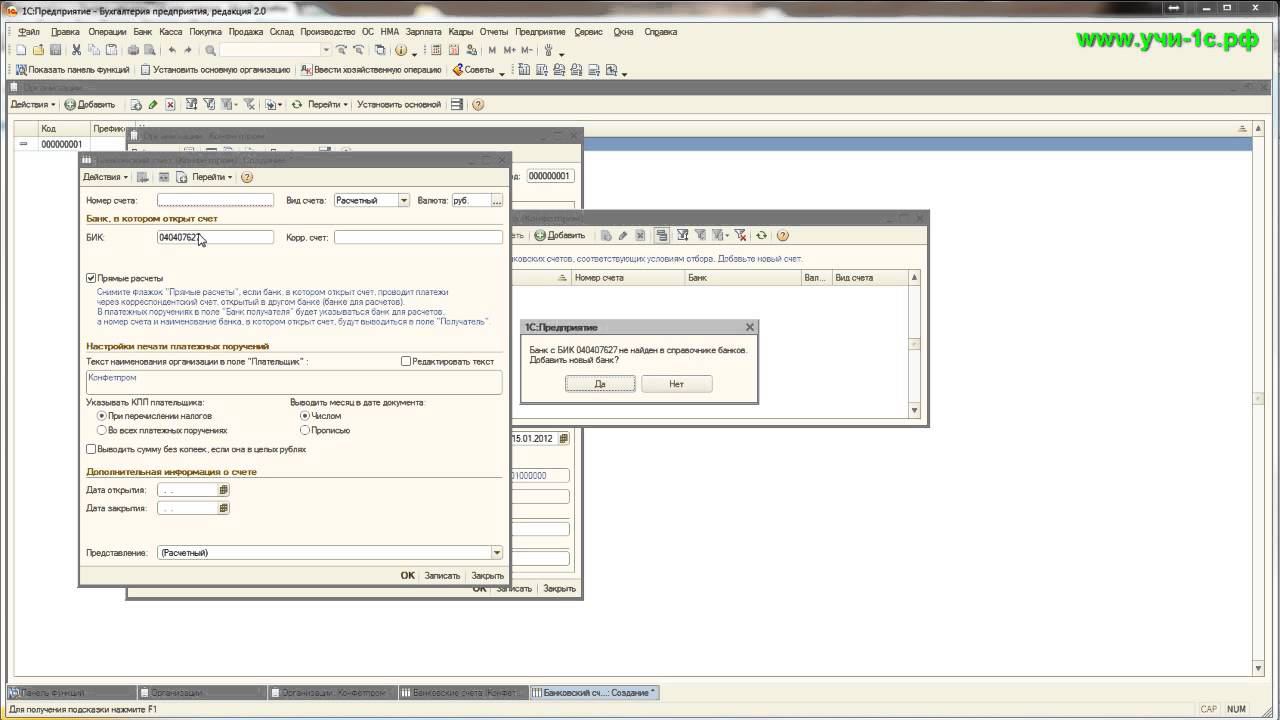Open the Операции menu
Screen dimensions: 1280x720
point(107,32)
